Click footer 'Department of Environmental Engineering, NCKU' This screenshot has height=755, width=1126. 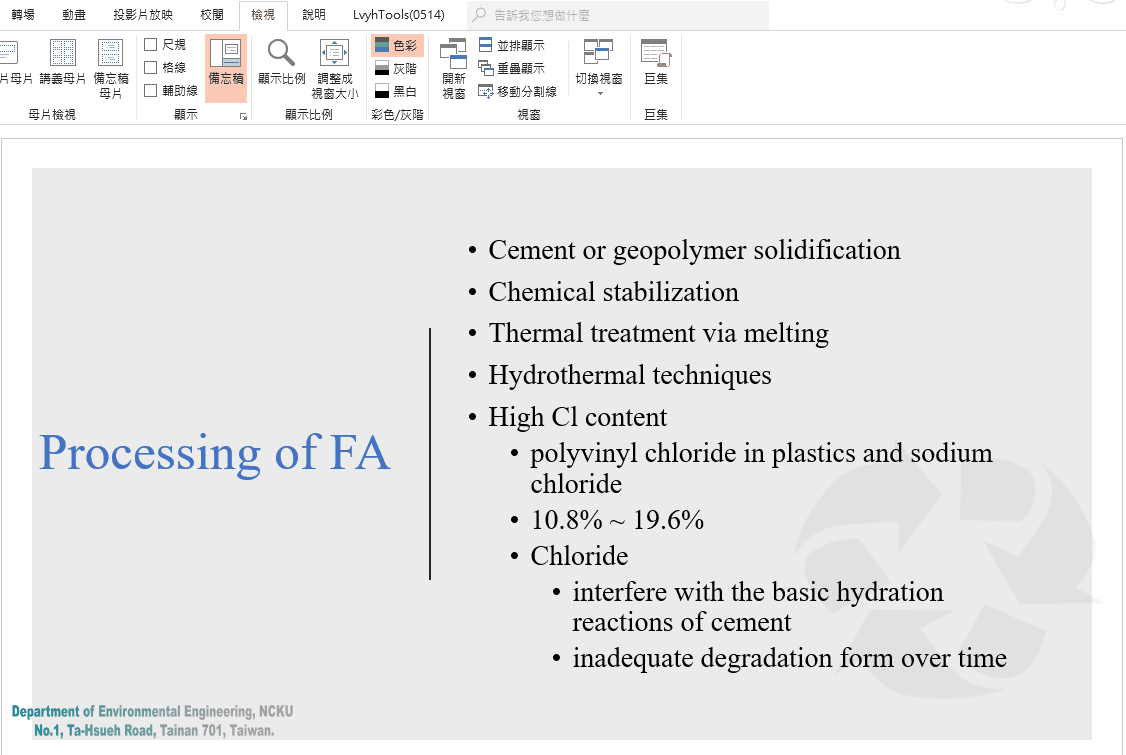click(152, 711)
